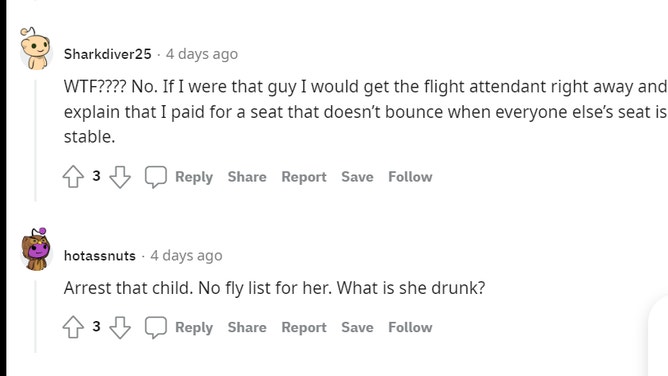Upvote hotassnuts' comment
The height and width of the screenshot is (376, 668).
coord(73,327)
